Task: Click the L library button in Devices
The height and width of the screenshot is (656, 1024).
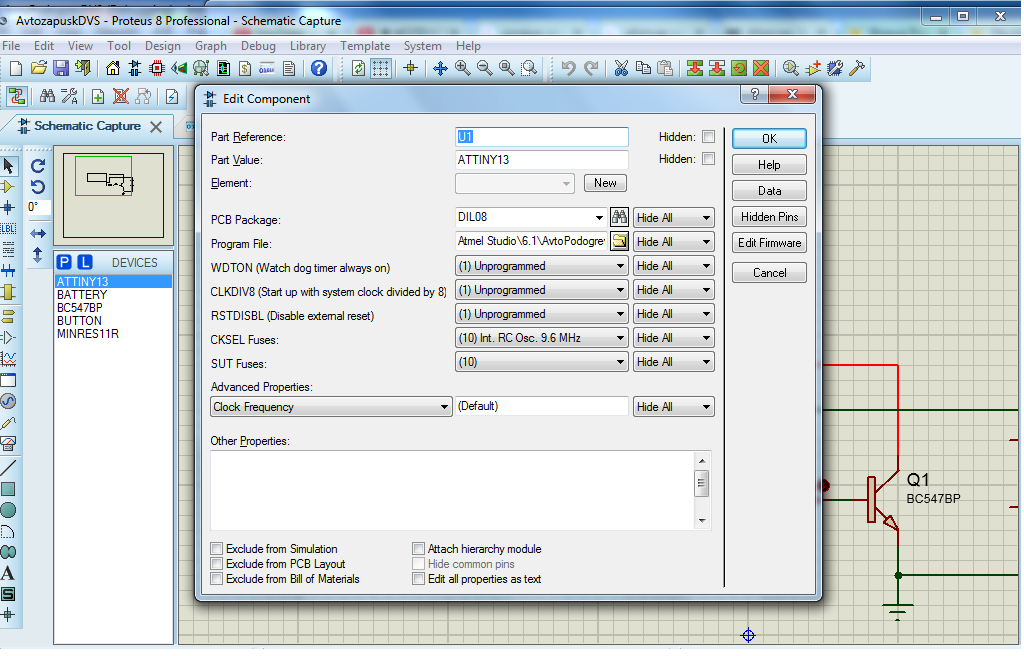Action: 85,262
